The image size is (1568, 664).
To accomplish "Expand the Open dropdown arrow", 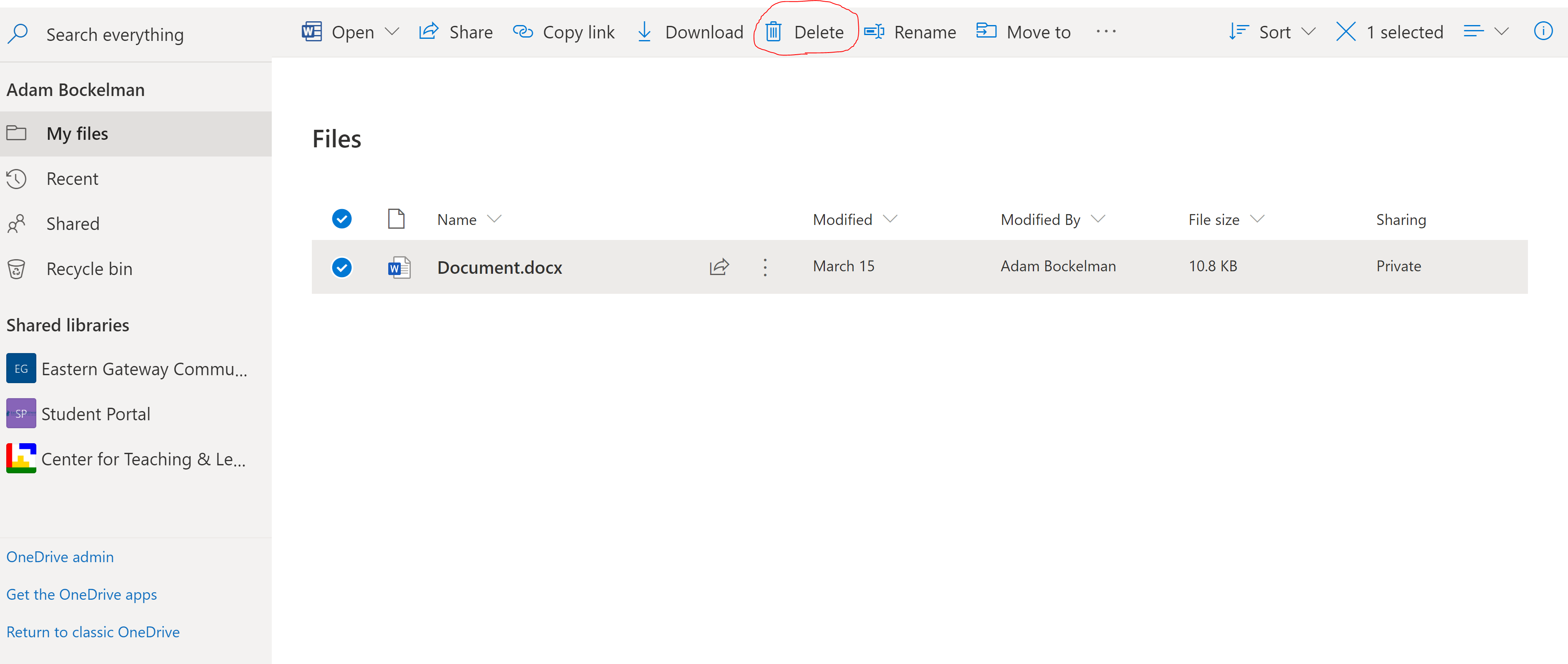I will pos(392,32).
